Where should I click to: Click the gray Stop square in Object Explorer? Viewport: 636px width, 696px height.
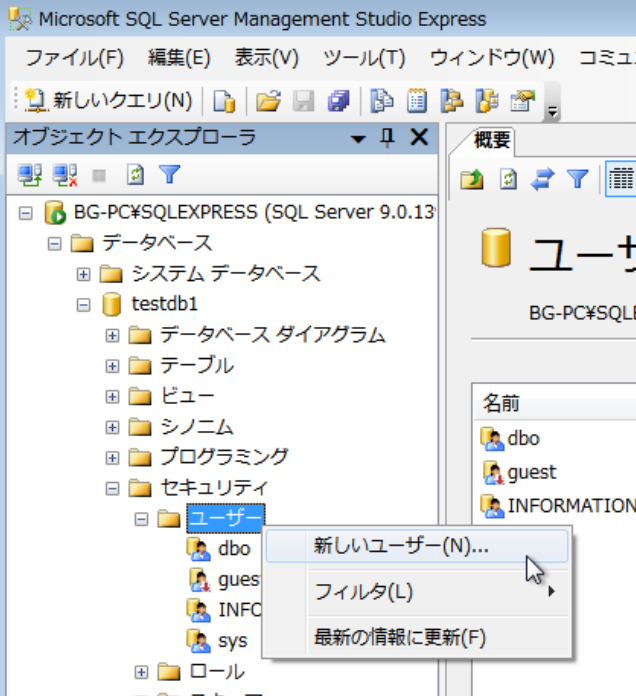99,175
